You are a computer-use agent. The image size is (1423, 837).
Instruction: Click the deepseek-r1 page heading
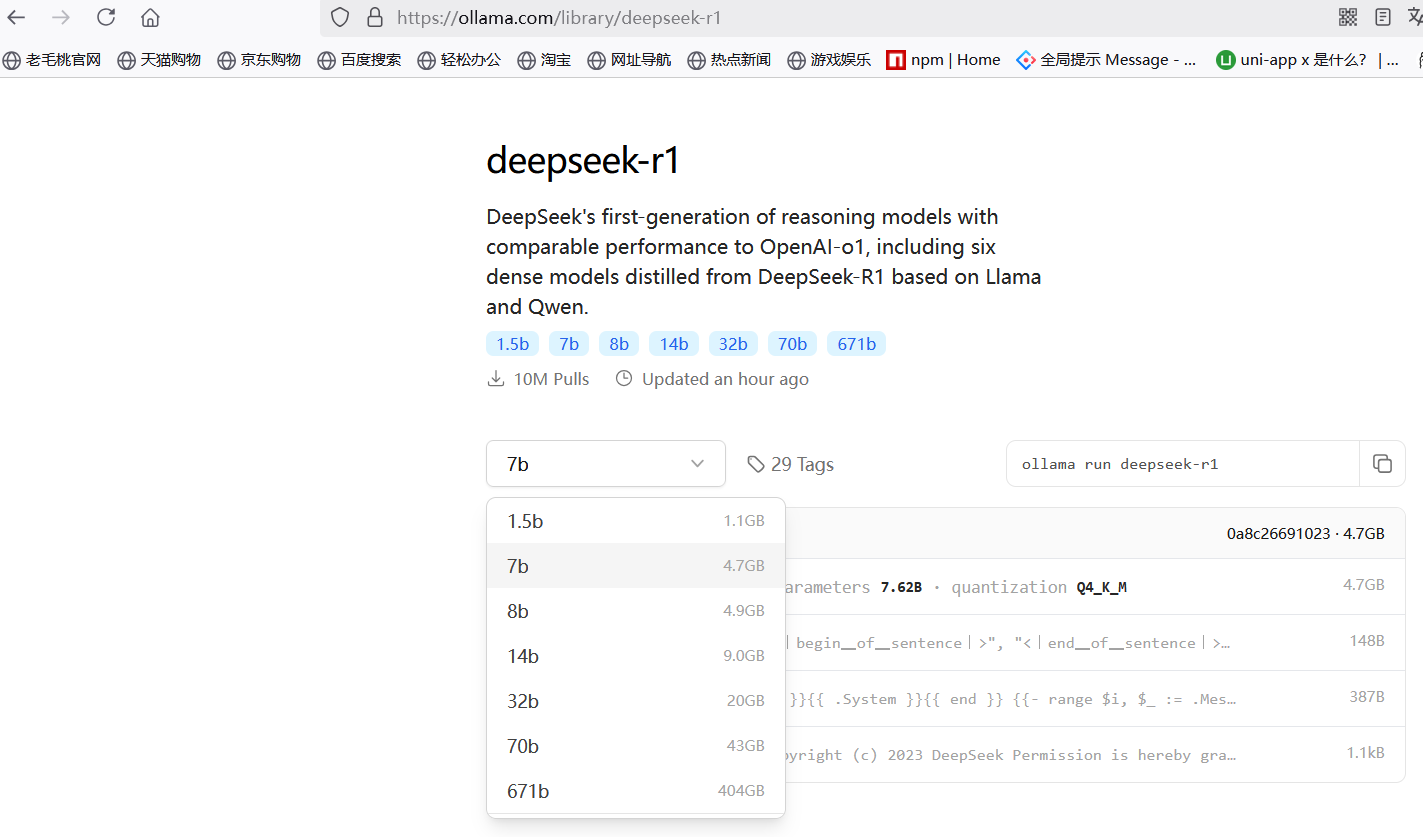click(x=583, y=160)
